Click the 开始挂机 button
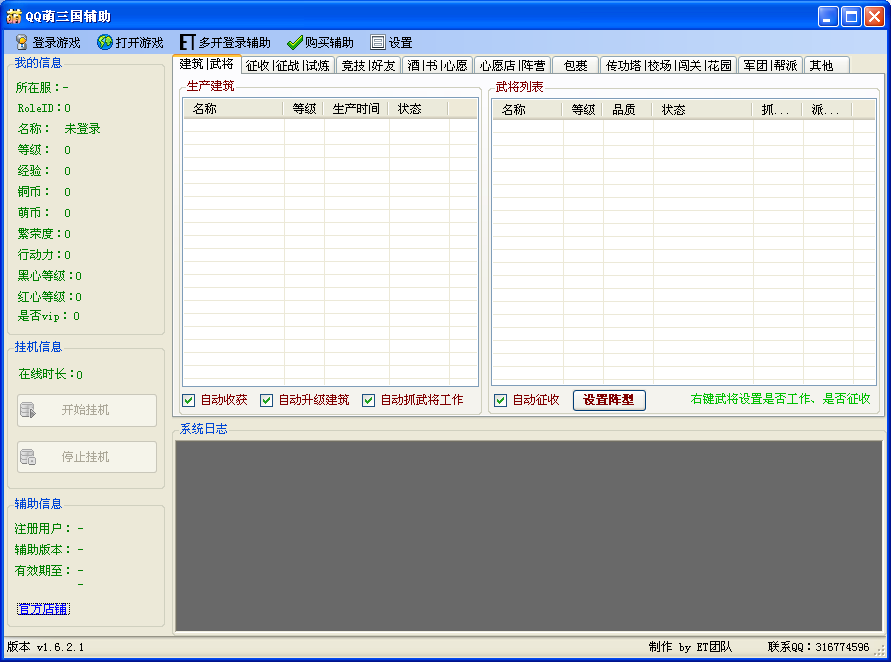Screen dimensions: 891x662 click(87, 410)
